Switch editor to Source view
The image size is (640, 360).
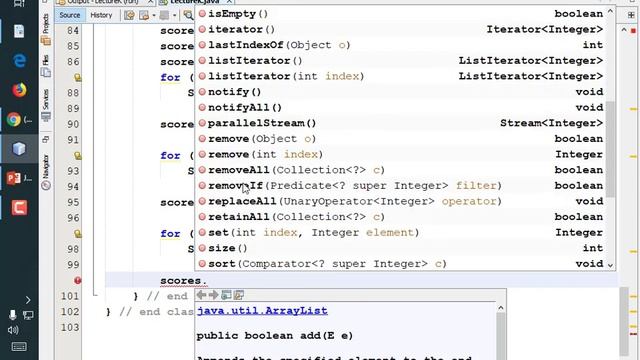point(70,15)
